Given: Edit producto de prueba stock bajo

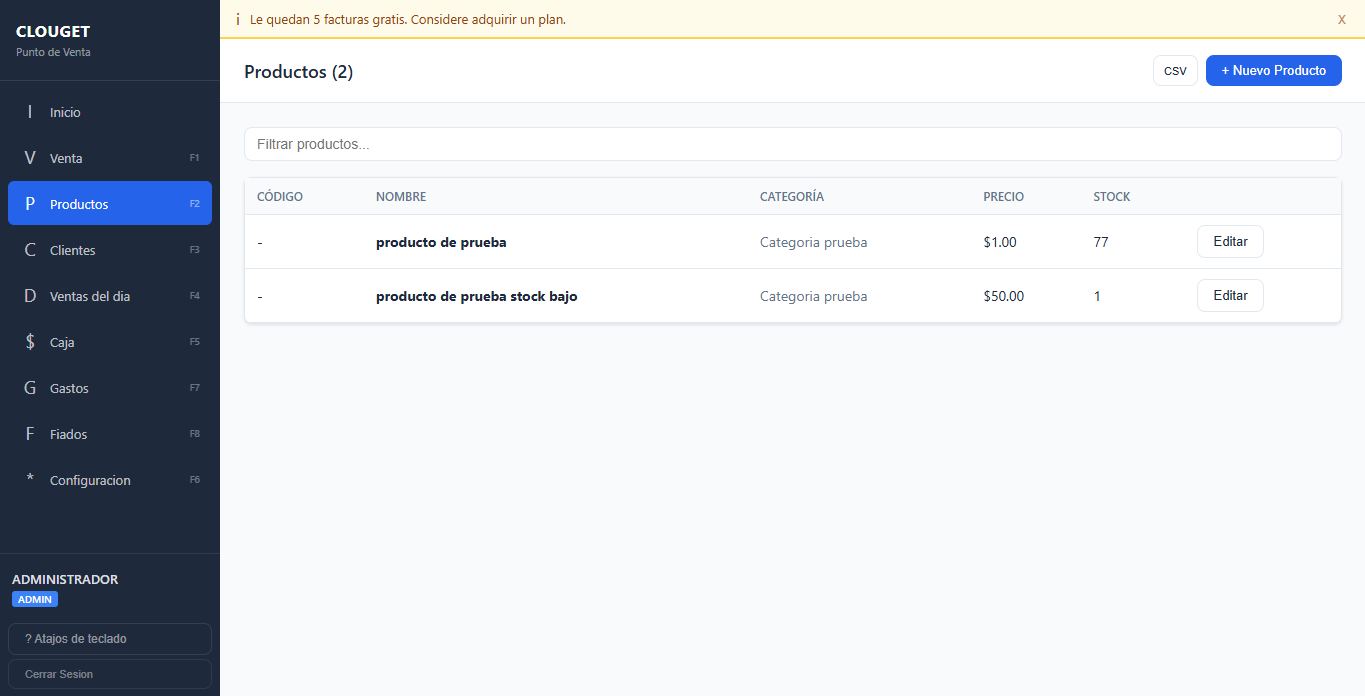Looking at the screenshot, I should pyautogui.click(x=1230, y=295).
